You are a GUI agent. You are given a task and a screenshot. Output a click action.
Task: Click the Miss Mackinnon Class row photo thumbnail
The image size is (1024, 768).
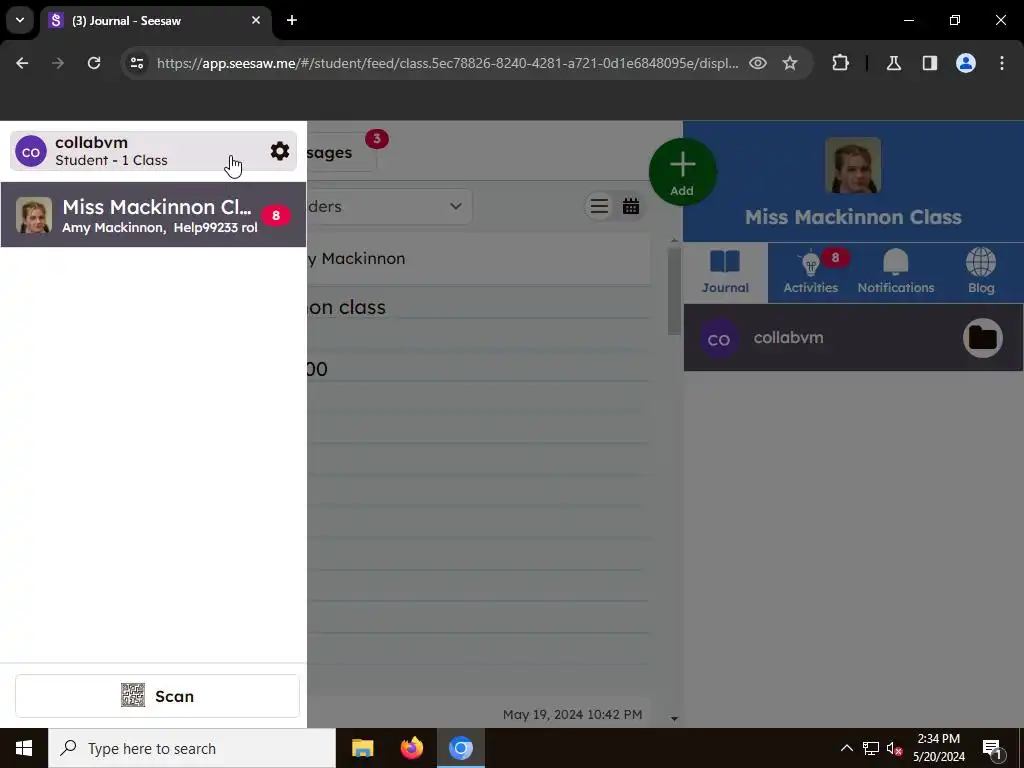click(34, 216)
